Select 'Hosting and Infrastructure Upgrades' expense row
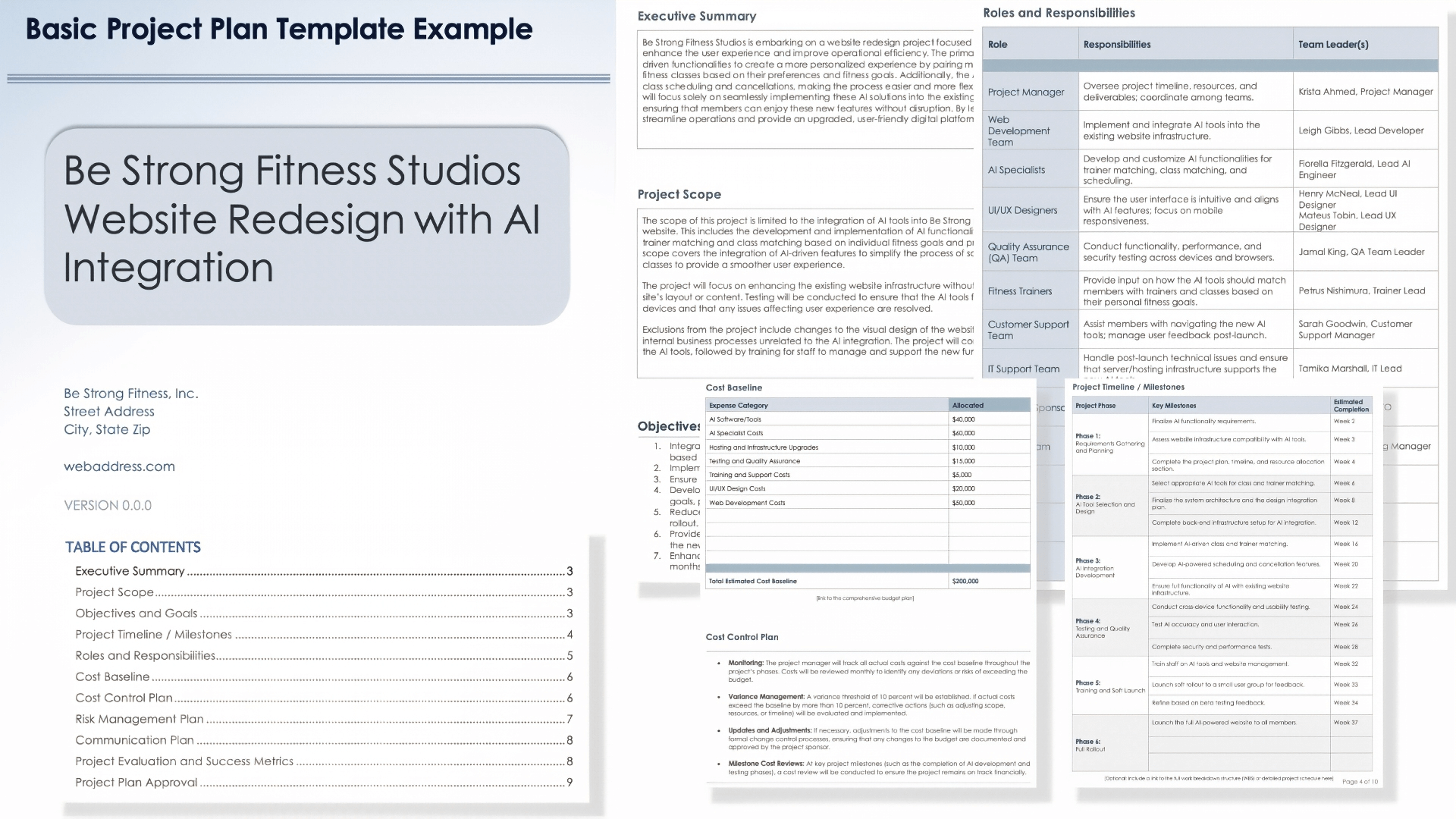The height and width of the screenshot is (819, 1456). coord(868,447)
